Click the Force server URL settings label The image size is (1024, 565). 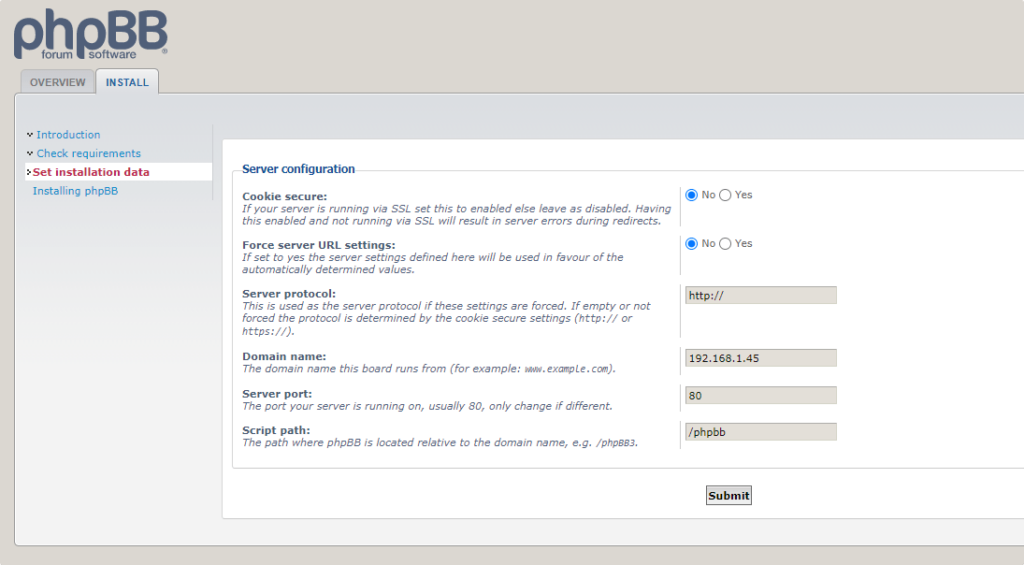click(319, 246)
